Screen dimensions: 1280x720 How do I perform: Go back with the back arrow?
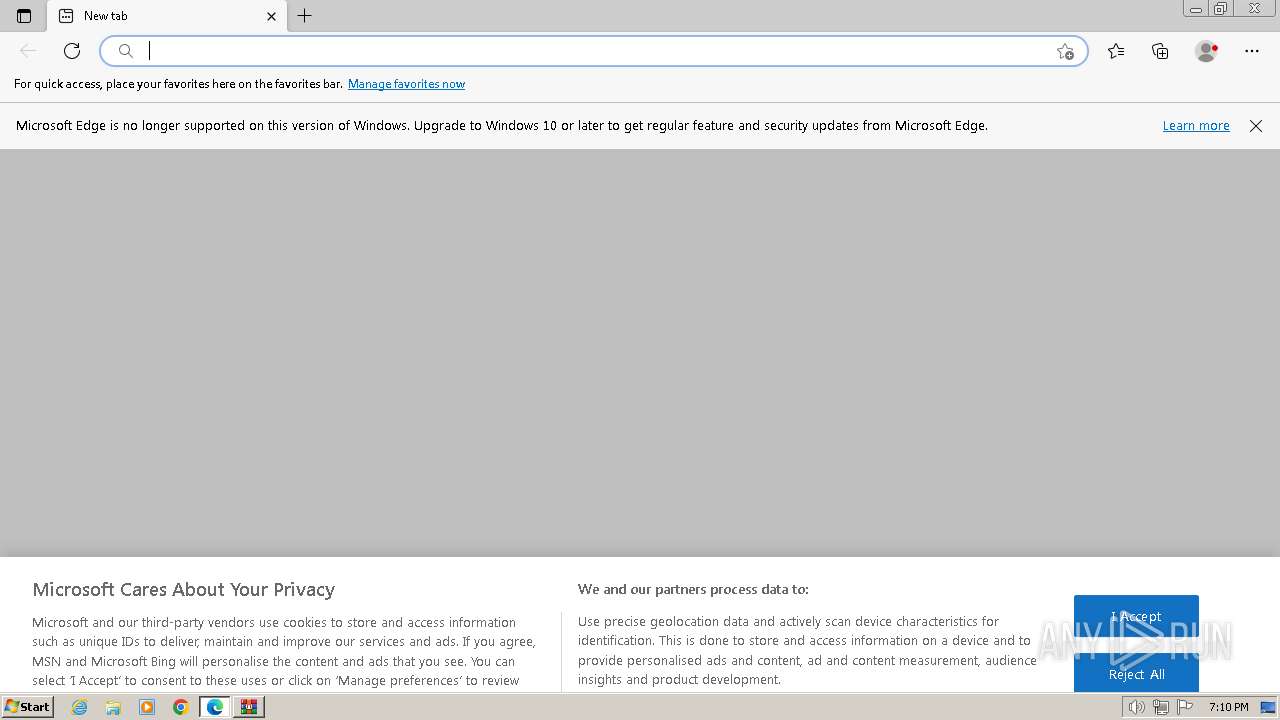click(x=28, y=51)
